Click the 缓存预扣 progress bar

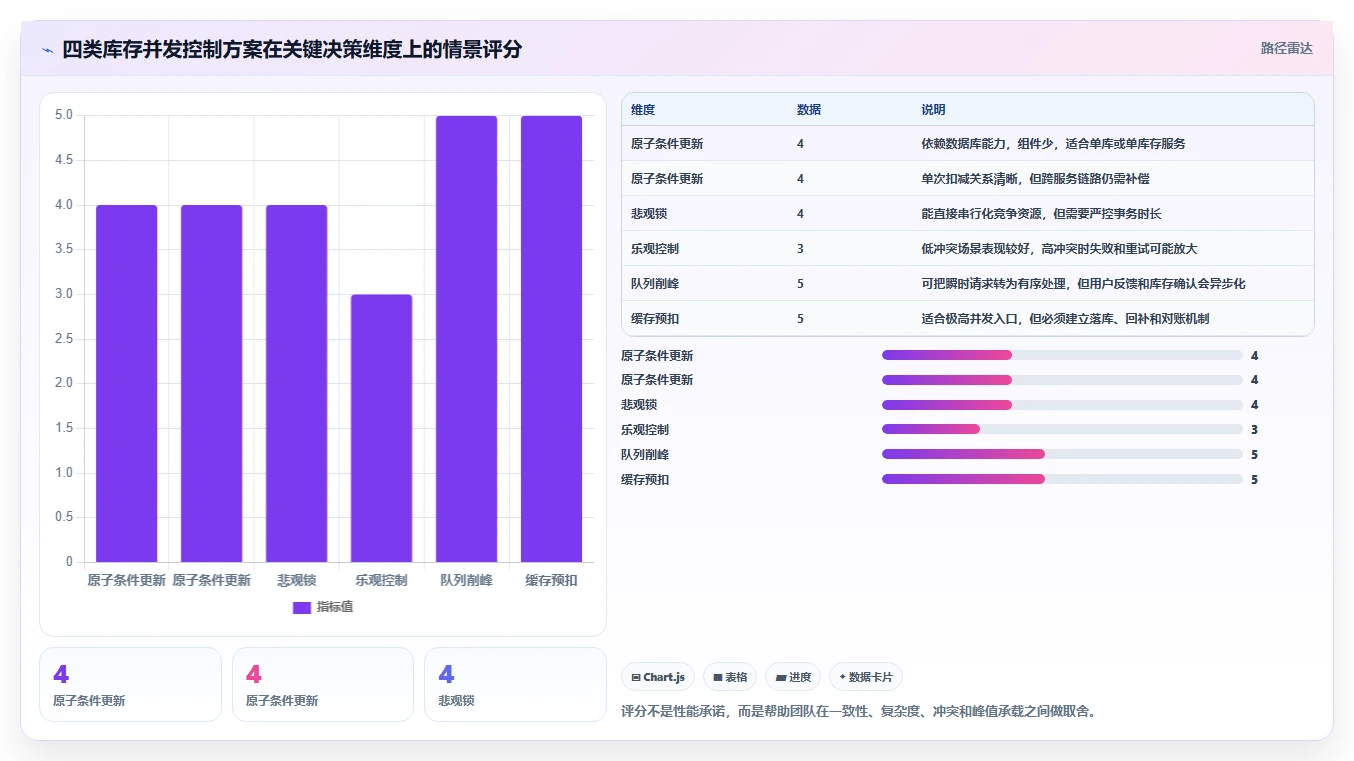coord(1062,480)
